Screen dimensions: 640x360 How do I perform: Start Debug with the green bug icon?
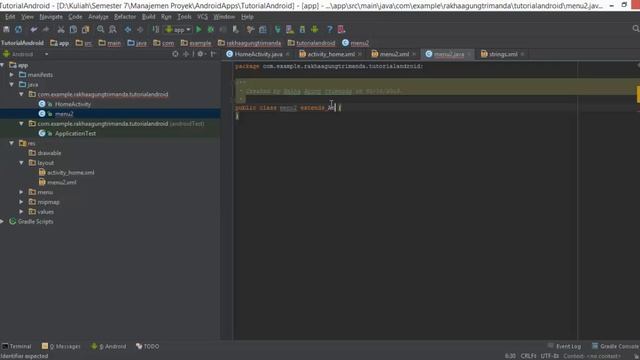pyautogui.click(x=211, y=29)
